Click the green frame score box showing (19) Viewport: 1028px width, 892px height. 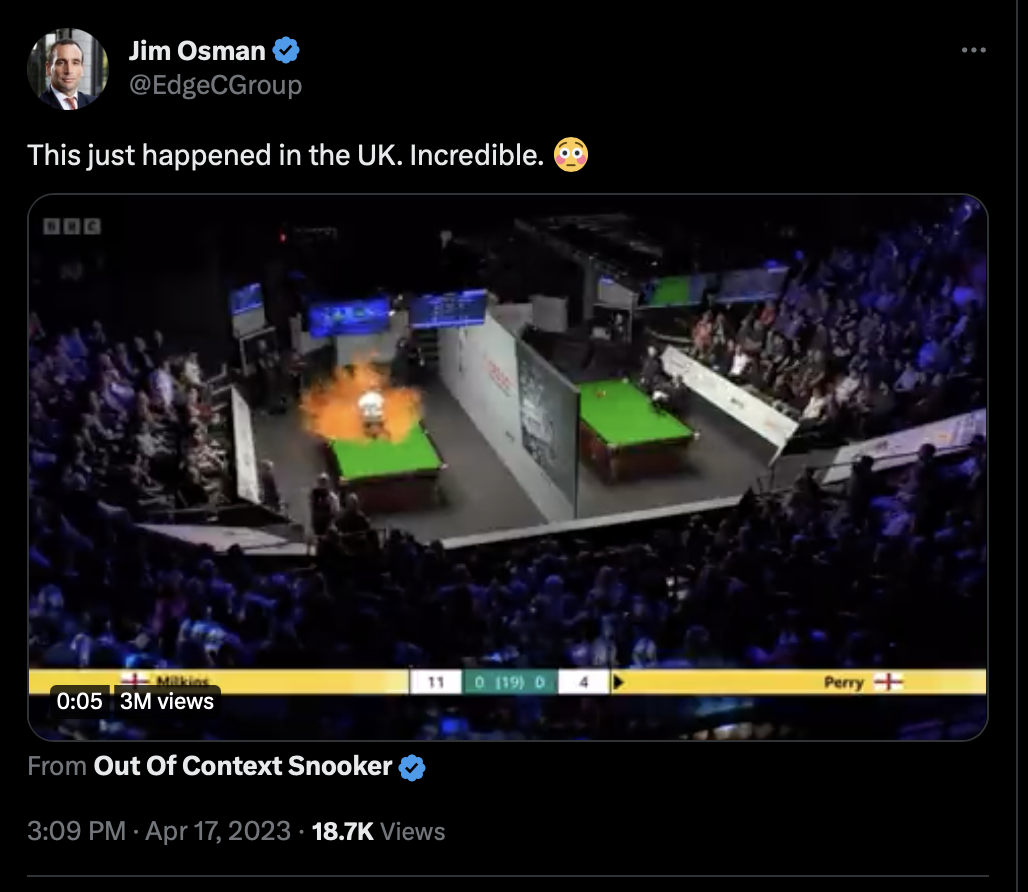click(510, 682)
